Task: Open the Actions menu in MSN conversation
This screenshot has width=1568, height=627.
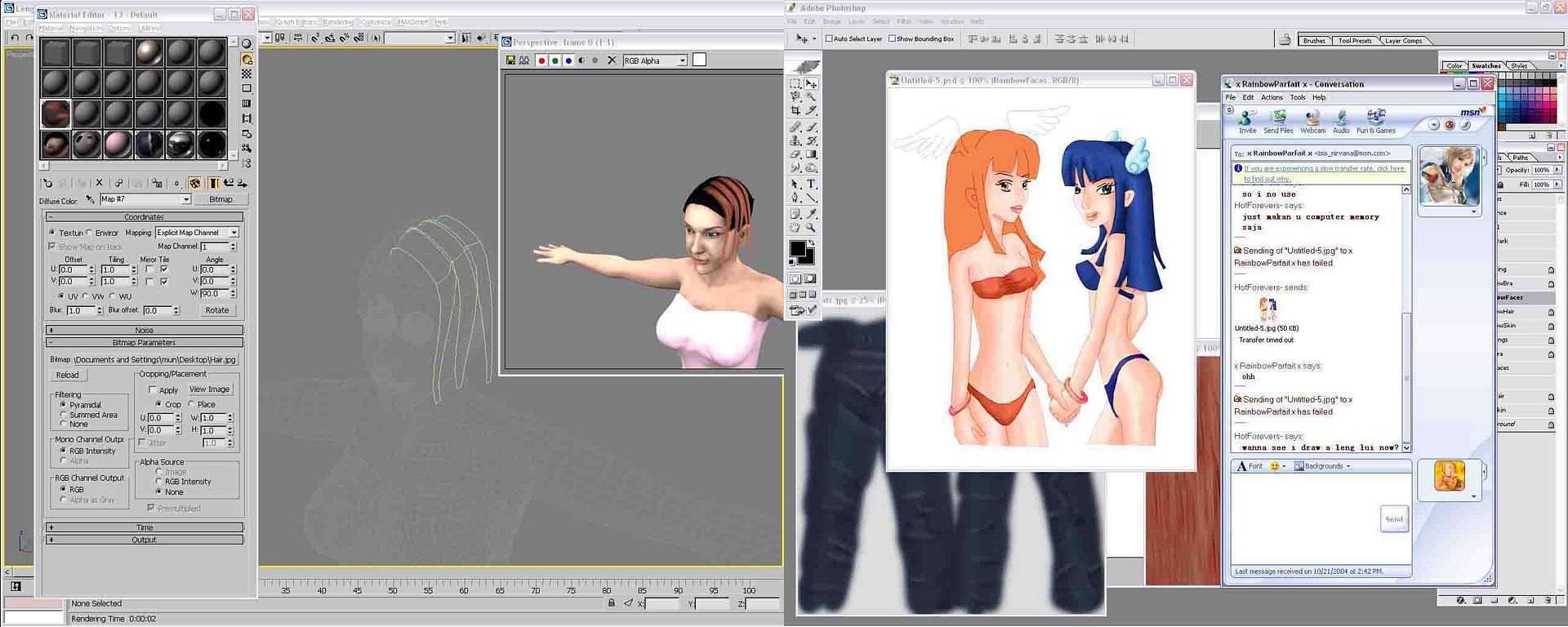Action: point(1272,97)
